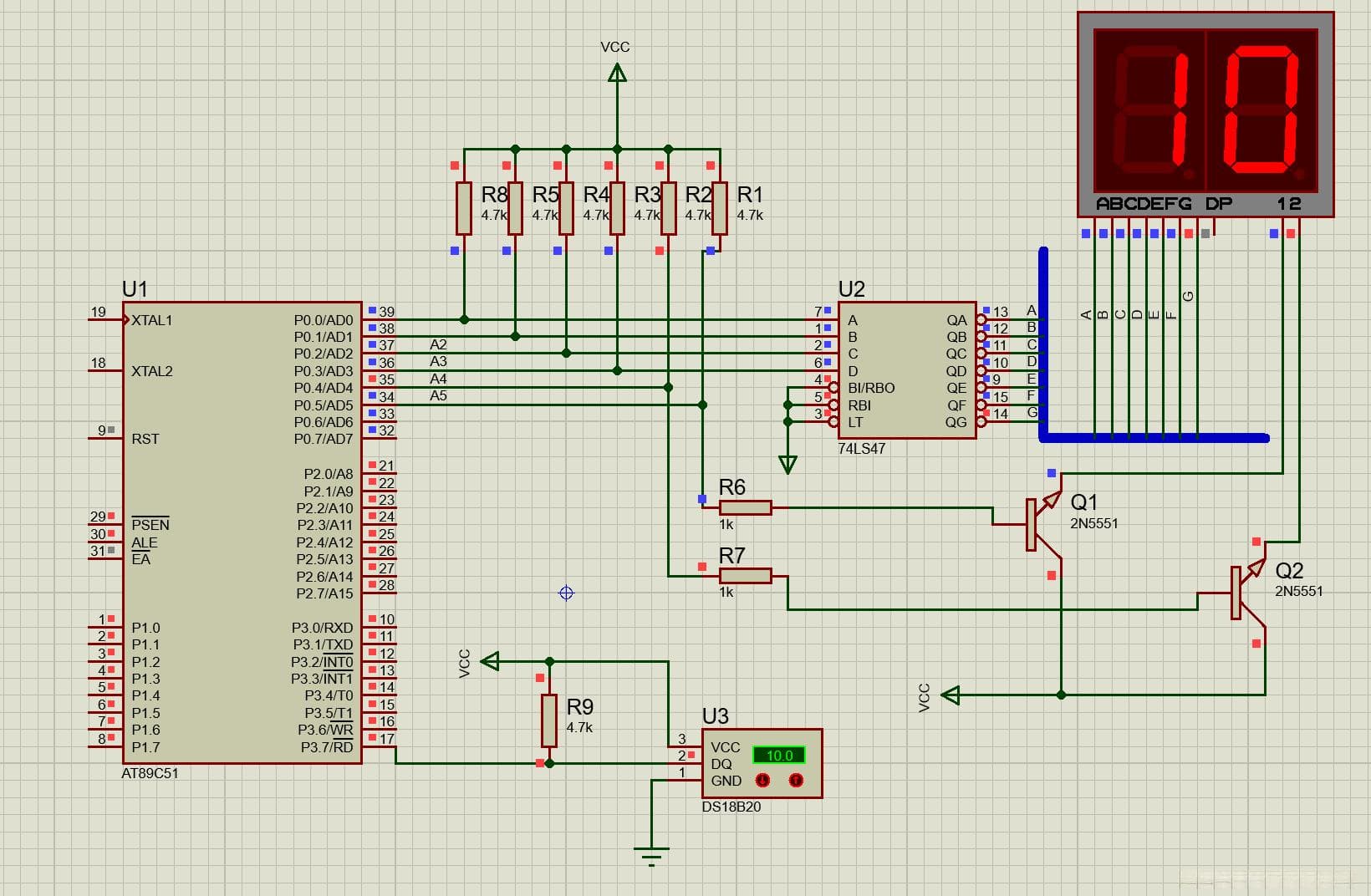The image size is (1371, 896).
Task: Click pin number 39 on U1
Action: coord(386,311)
